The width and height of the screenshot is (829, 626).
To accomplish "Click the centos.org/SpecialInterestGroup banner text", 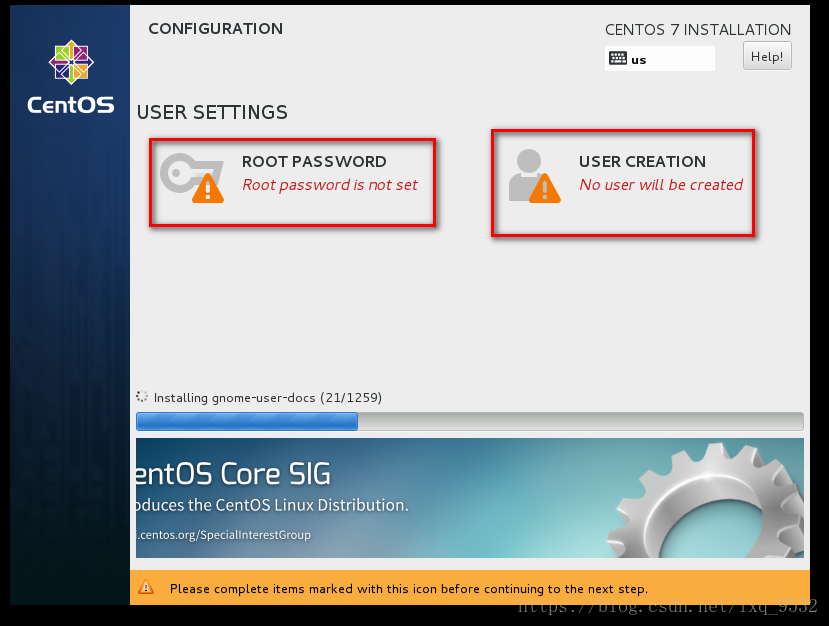I will [x=223, y=535].
